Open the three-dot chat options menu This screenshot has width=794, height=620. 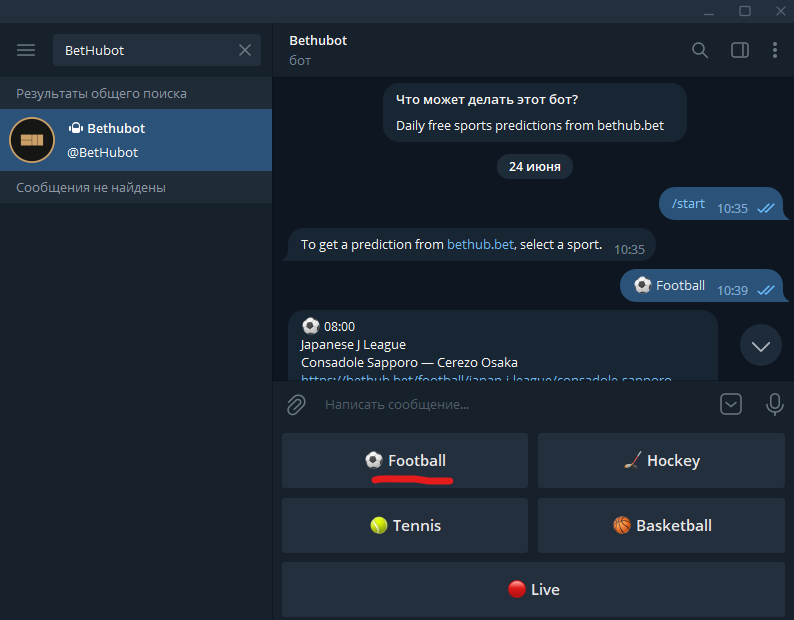coord(775,50)
